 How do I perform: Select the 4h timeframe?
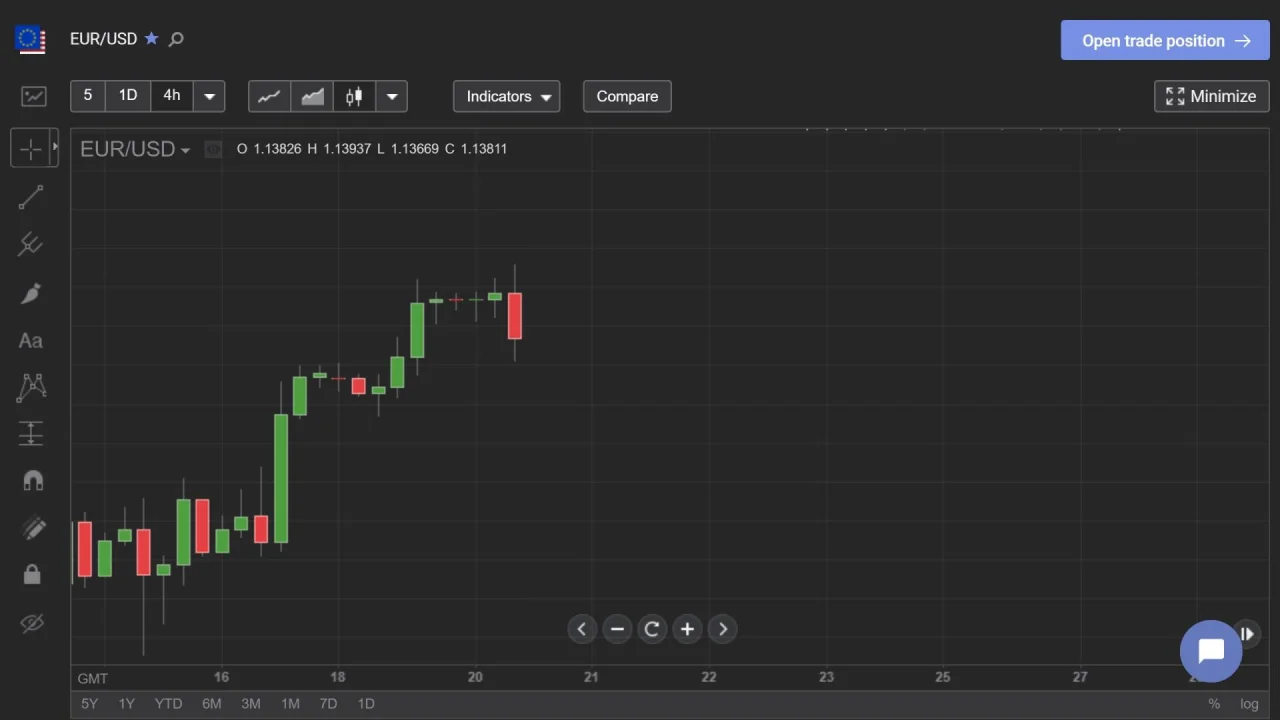172,95
